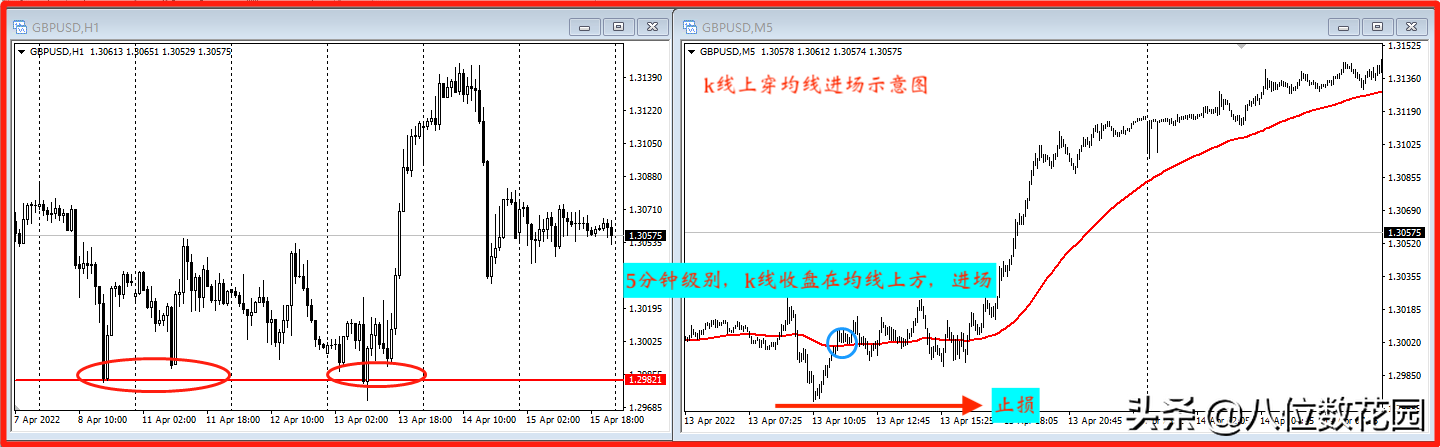Minimize the GBPUSD,M5 chart window
1440x447 pixels.
[x=1346, y=27]
